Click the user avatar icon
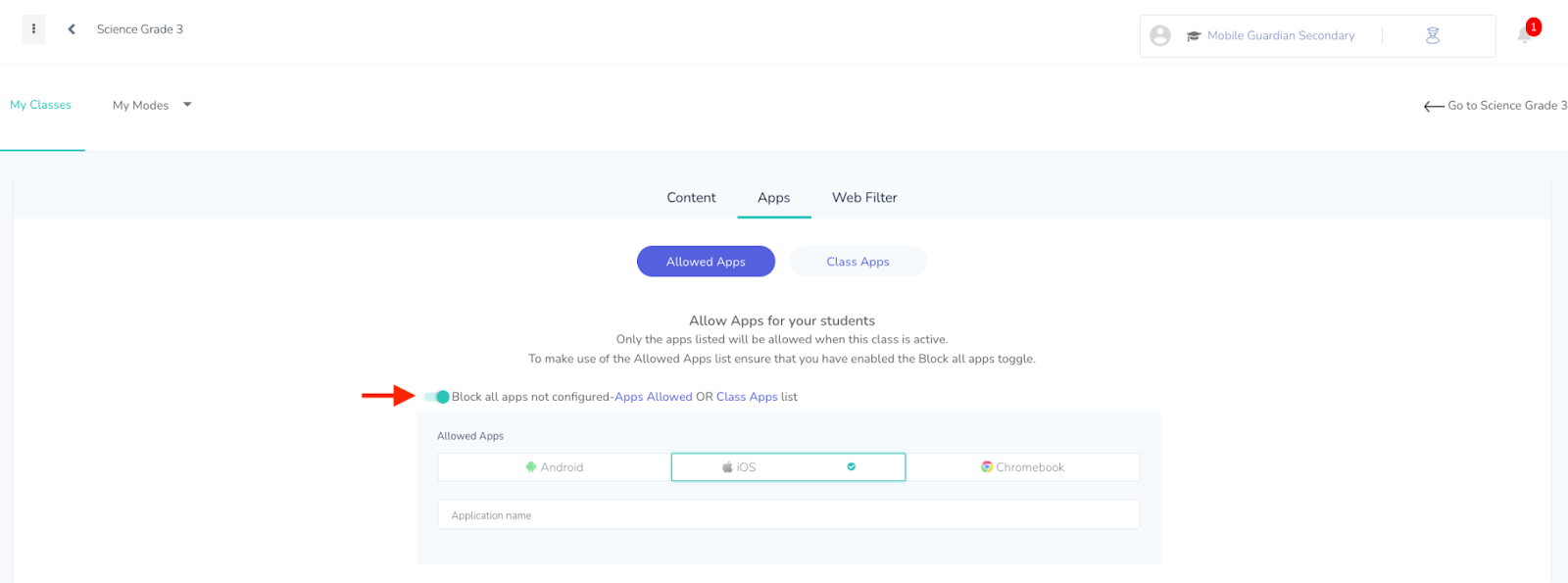This screenshot has height=583, width=1568. pyautogui.click(x=1160, y=36)
